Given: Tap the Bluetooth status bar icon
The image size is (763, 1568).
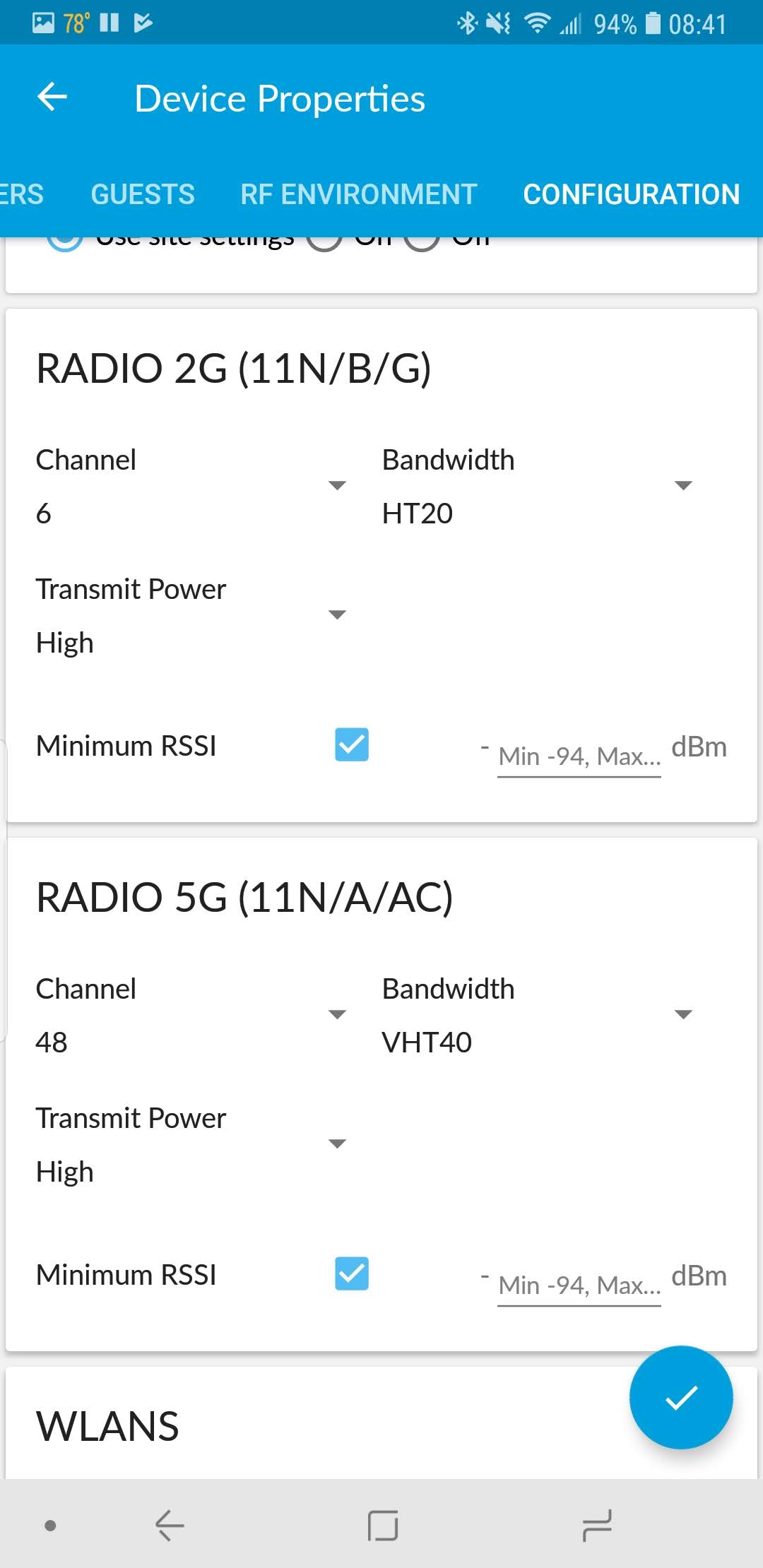Looking at the screenshot, I should coord(466,23).
